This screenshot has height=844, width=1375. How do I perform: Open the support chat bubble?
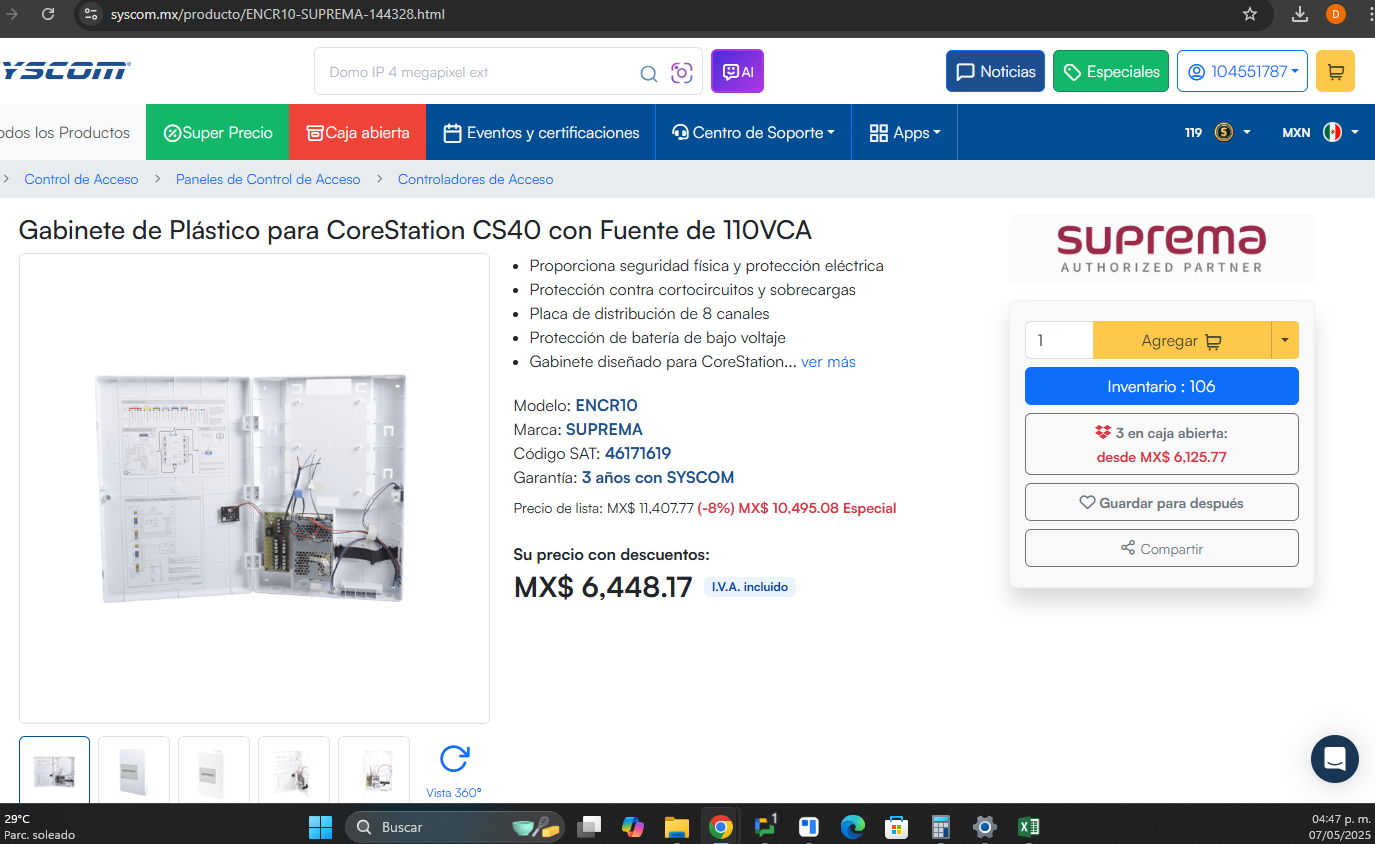(1335, 759)
